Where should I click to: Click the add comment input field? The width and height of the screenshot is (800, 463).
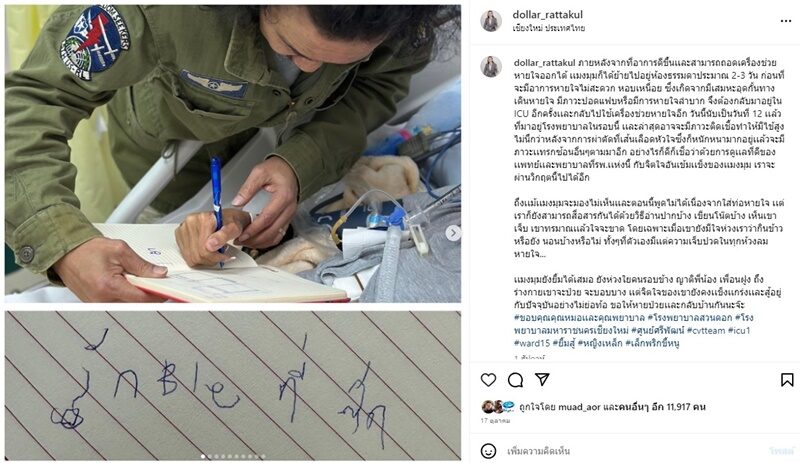pos(633,451)
